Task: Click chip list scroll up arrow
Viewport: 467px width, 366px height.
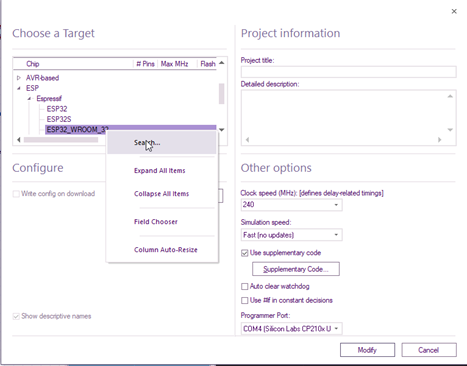Action: click(222, 63)
